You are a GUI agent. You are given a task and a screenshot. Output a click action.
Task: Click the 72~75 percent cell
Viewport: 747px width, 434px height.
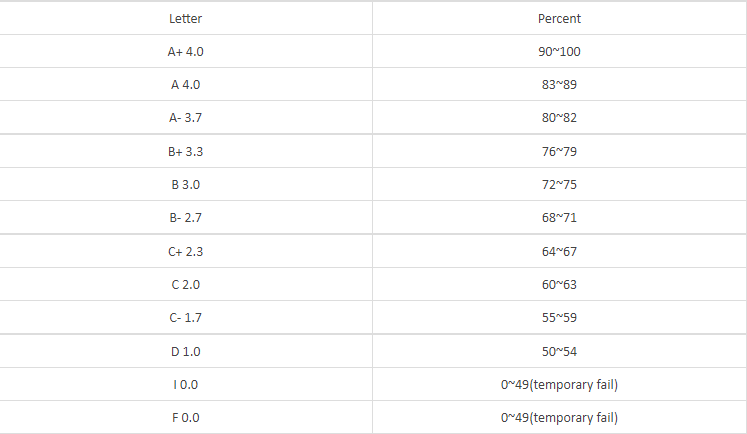(559, 185)
